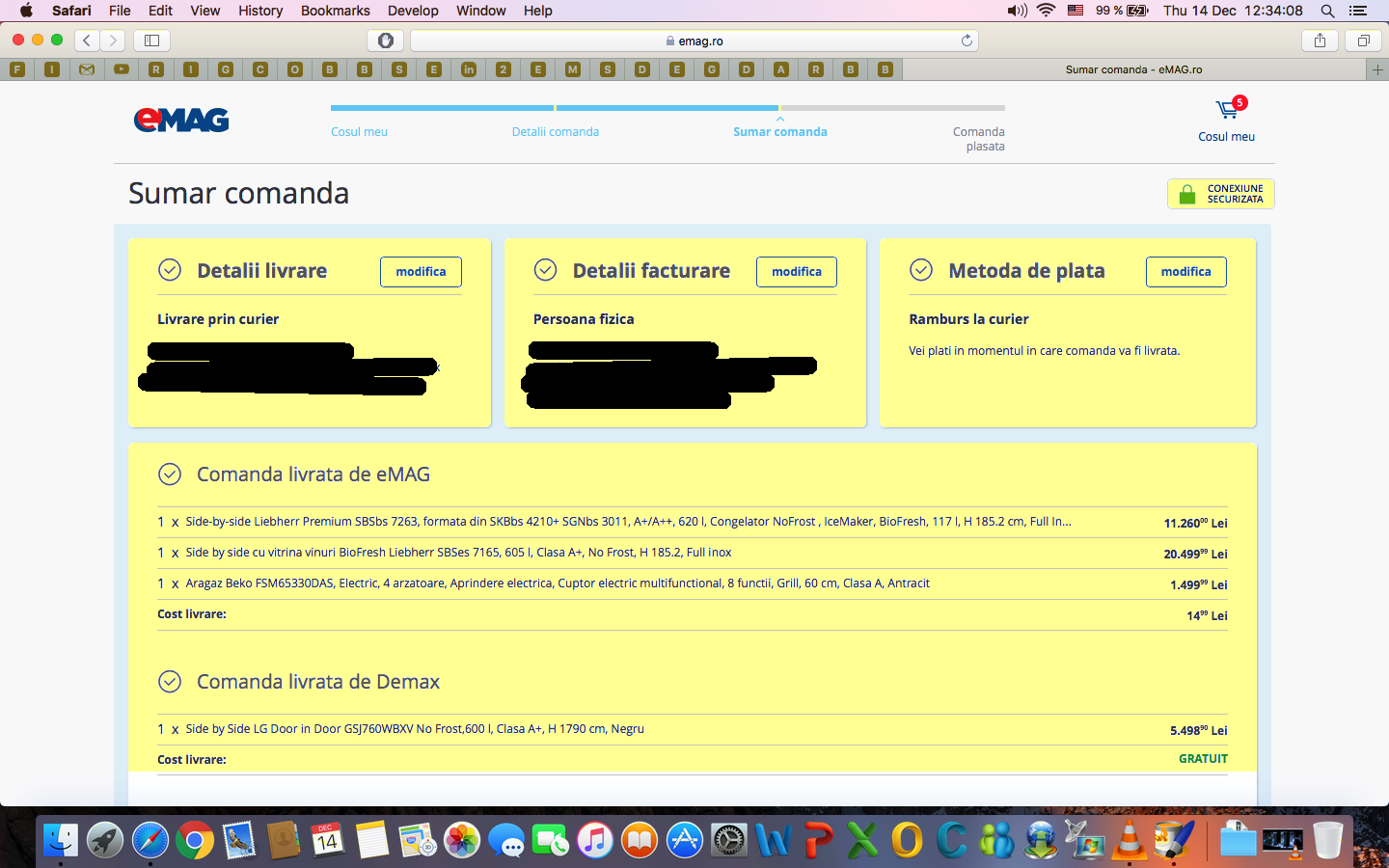Screen dimensions: 1389x868
Task: Show the Safari sidebar
Action: pyautogui.click(x=151, y=41)
